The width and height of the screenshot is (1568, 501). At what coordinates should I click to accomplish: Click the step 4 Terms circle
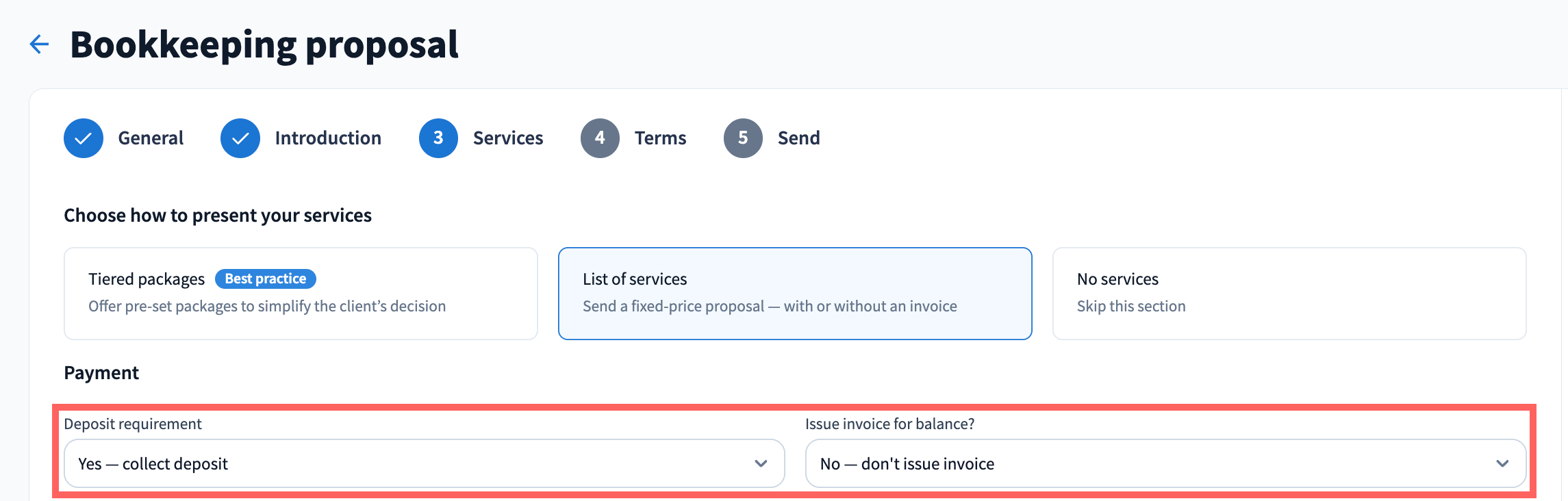coord(600,138)
